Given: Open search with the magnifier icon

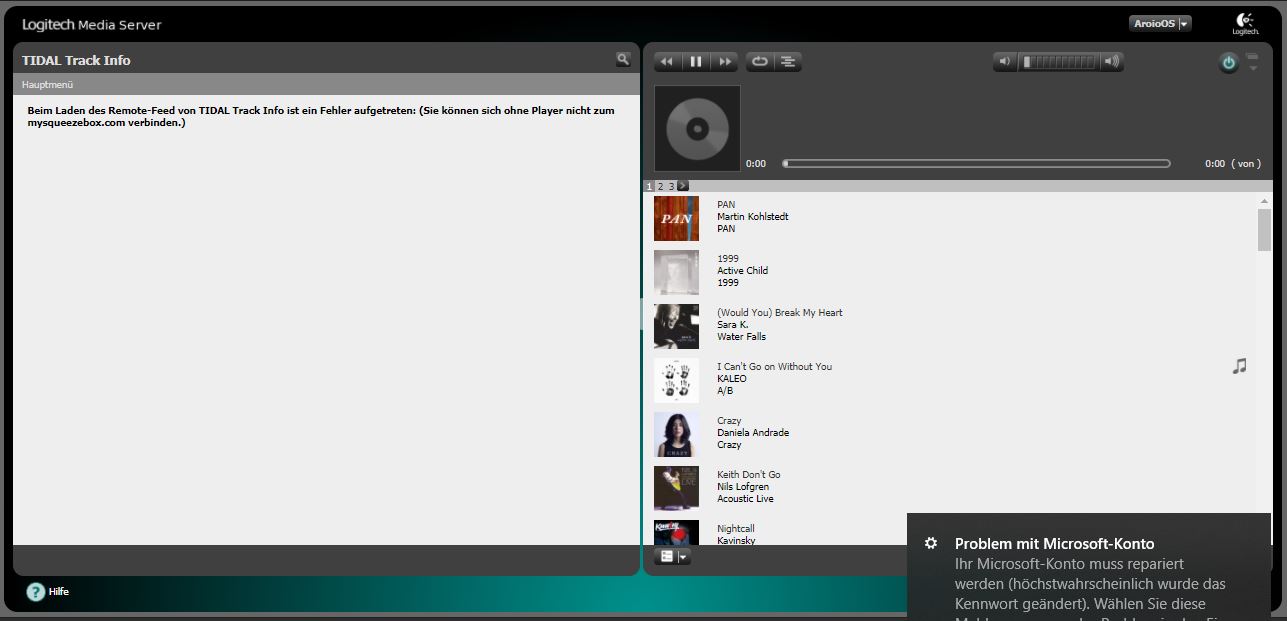Looking at the screenshot, I should pos(623,59).
